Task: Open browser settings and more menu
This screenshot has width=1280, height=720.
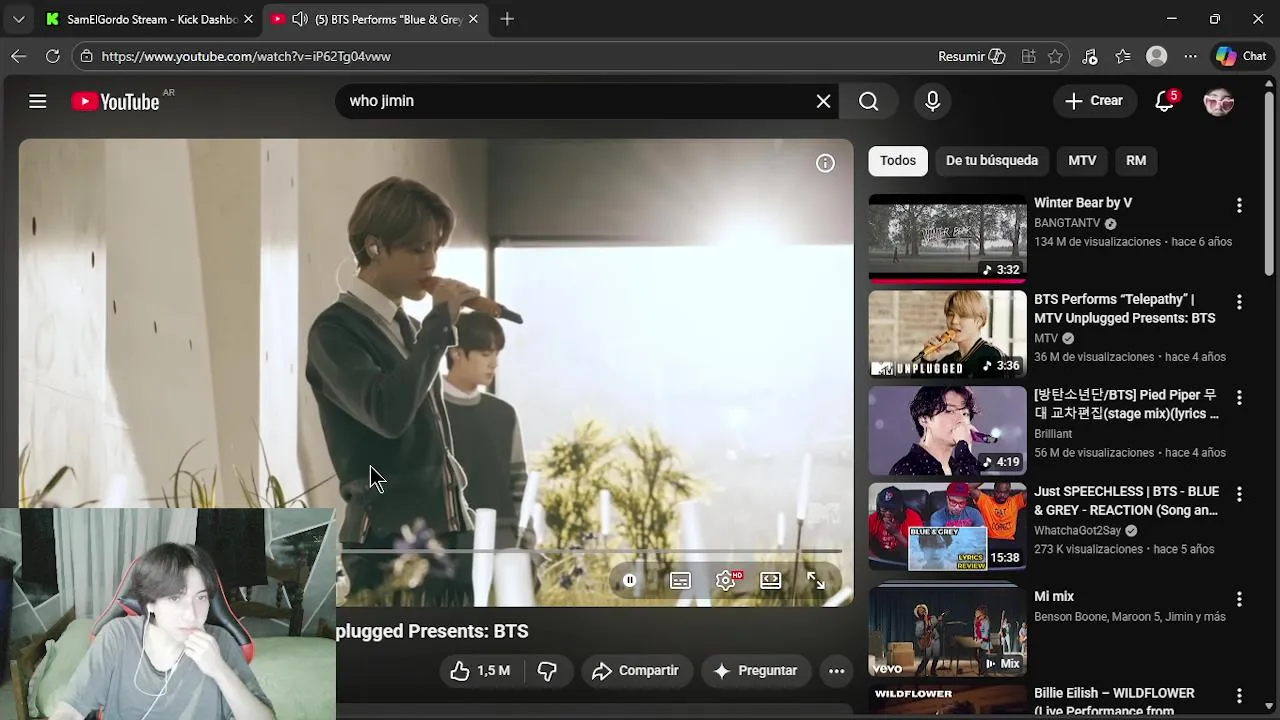Action: (1190, 57)
